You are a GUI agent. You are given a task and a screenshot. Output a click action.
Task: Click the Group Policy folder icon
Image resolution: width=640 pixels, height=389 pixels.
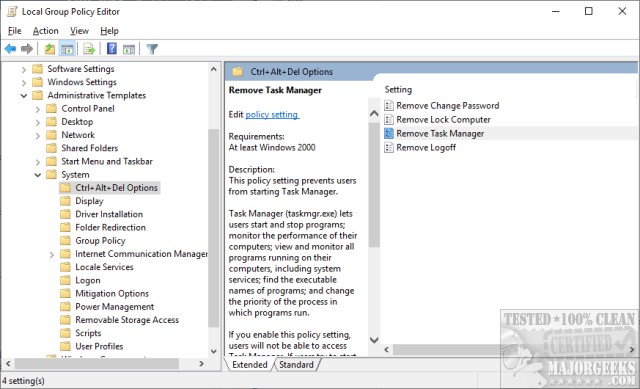point(65,240)
